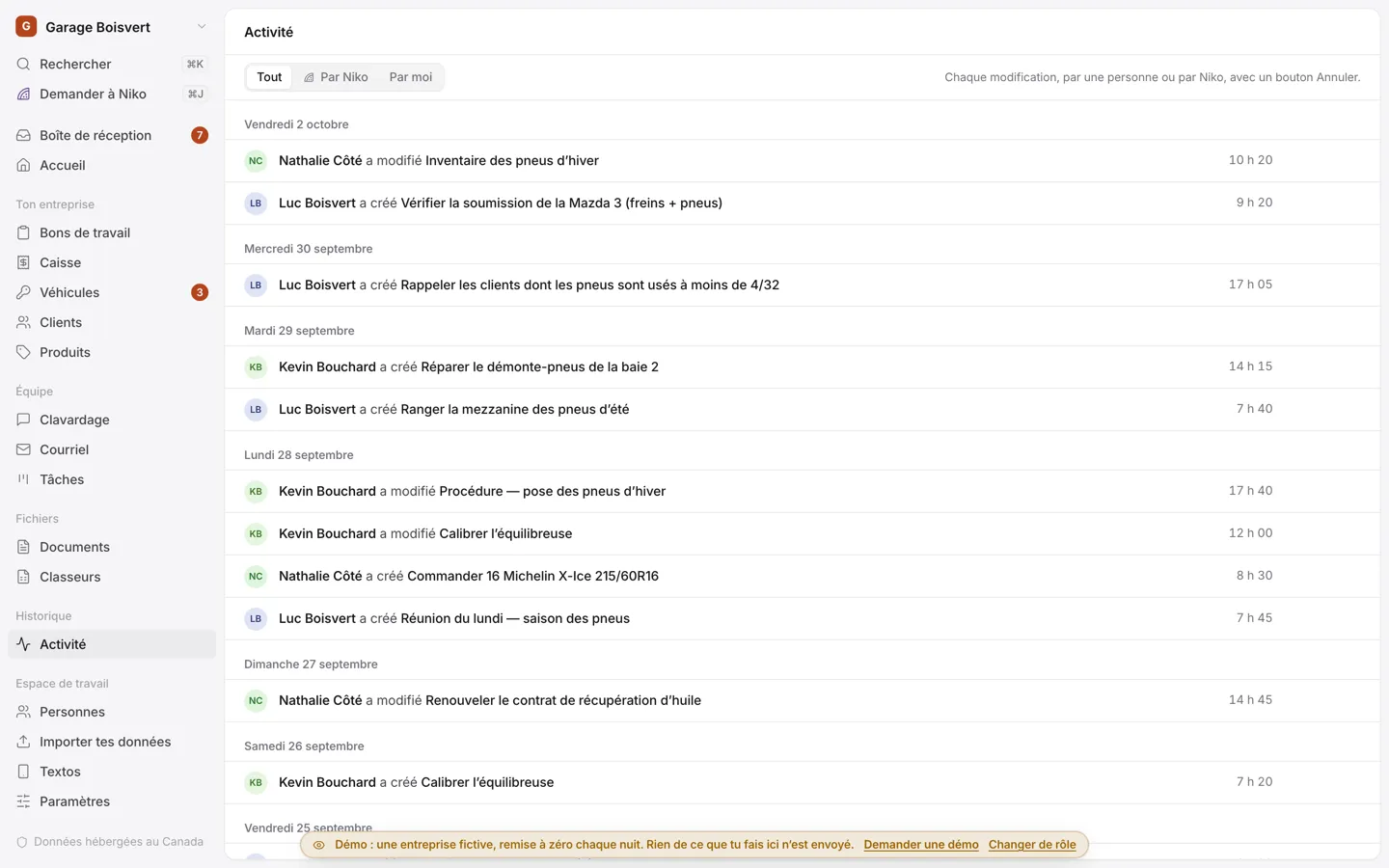Go to Activité in the sidebar
This screenshot has width=1389, height=868.
(x=112, y=644)
